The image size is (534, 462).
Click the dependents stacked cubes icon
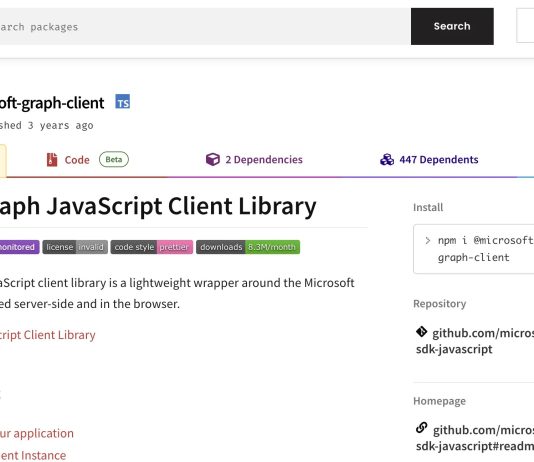click(x=387, y=159)
